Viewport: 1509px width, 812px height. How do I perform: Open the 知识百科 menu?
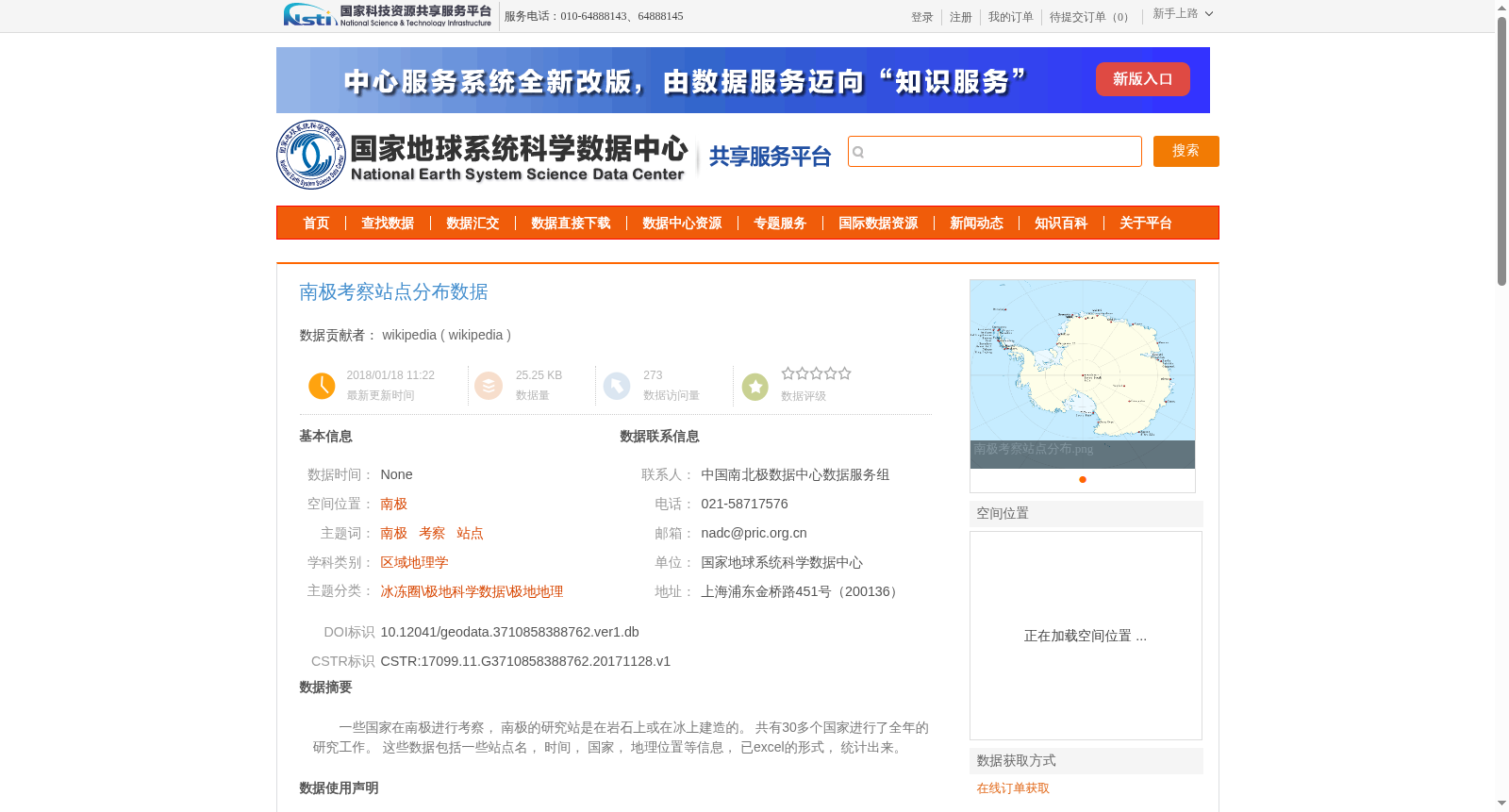[x=1061, y=224]
